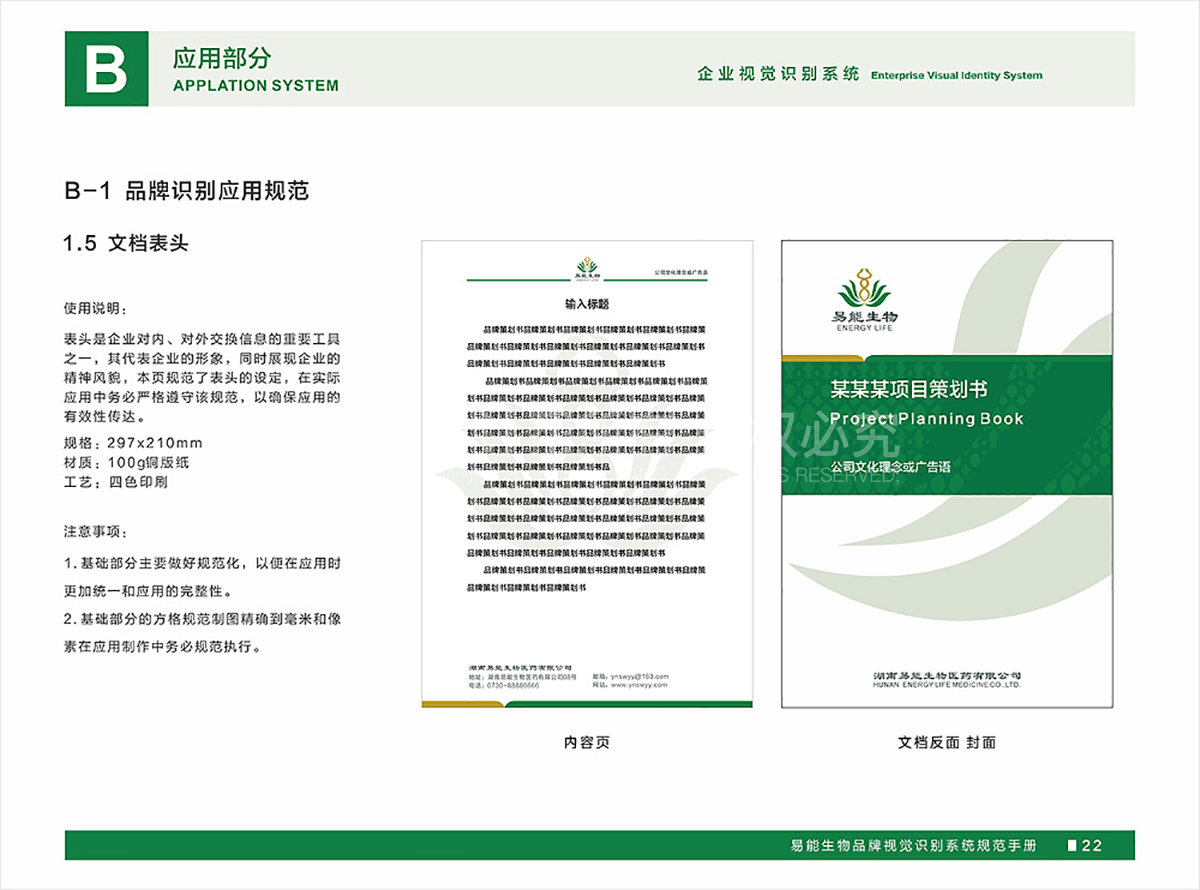1200x890 pixels.
Task: Click the caption '文档反面 封面'
Action: coord(946,742)
